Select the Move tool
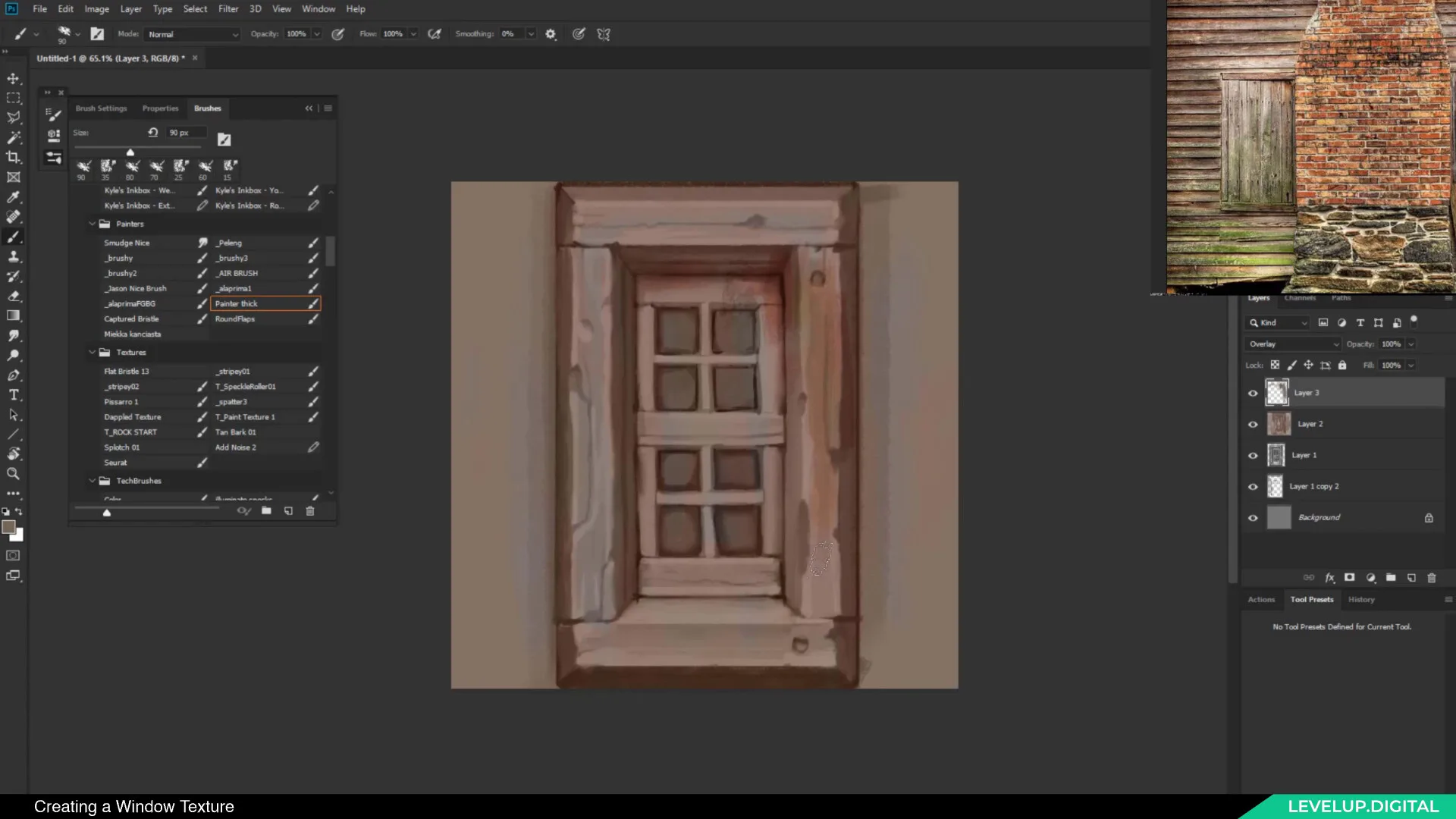Image resolution: width=1456 pixels, height=819 pixels. tap(14, 78)
